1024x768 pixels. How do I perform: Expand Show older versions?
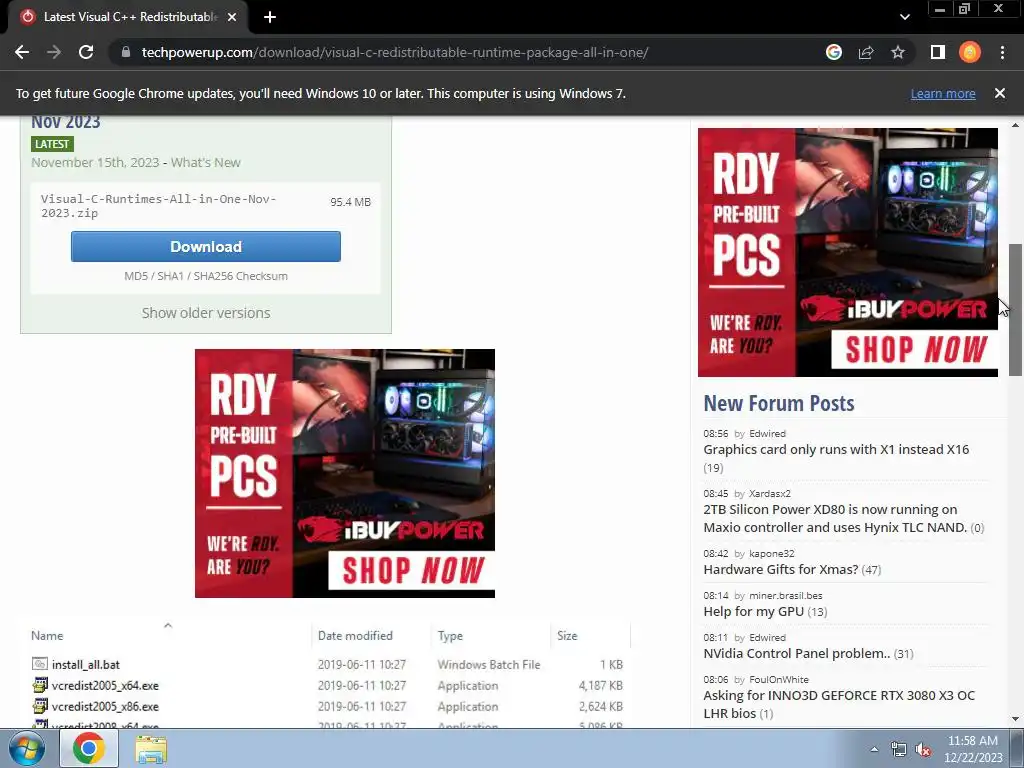click(x=206, y=313)
